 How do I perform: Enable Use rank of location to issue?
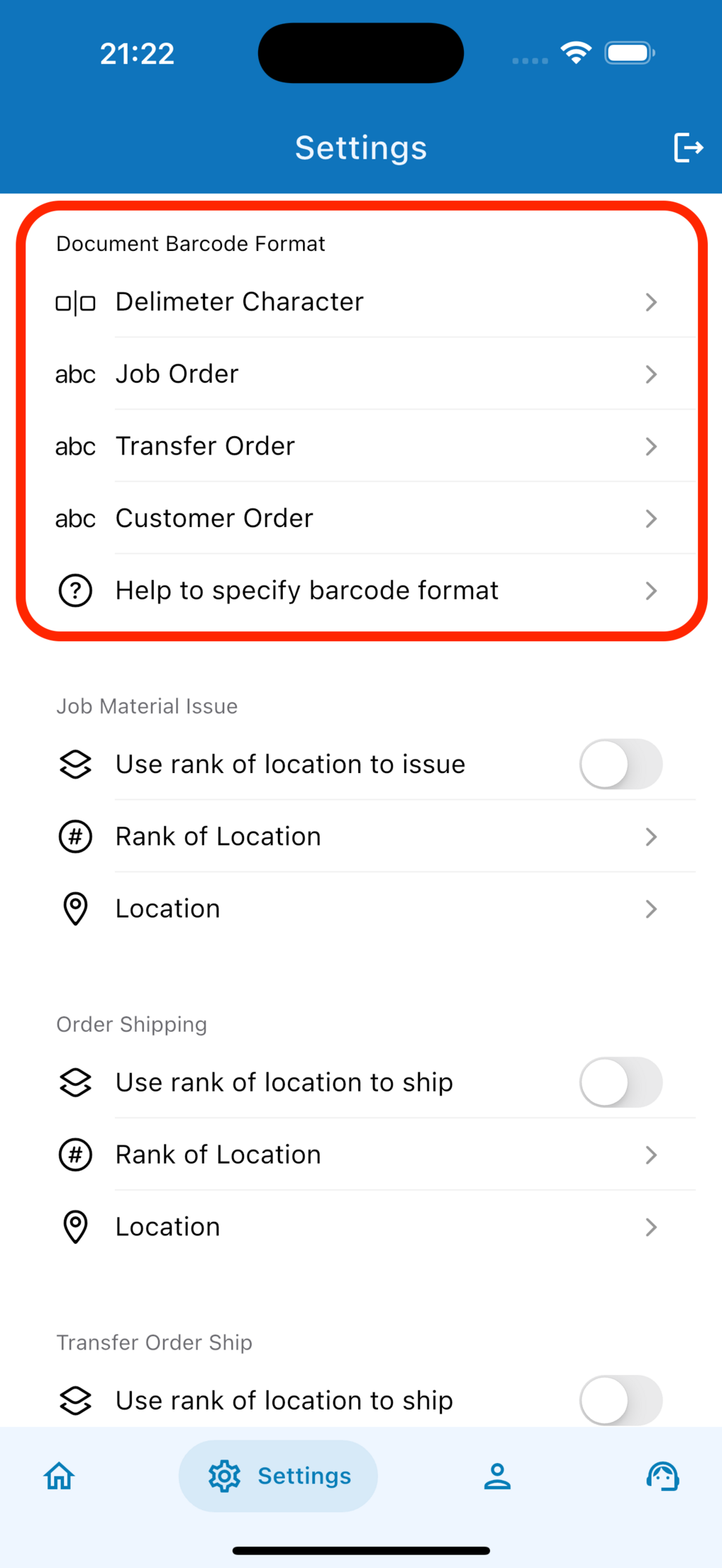620,765
